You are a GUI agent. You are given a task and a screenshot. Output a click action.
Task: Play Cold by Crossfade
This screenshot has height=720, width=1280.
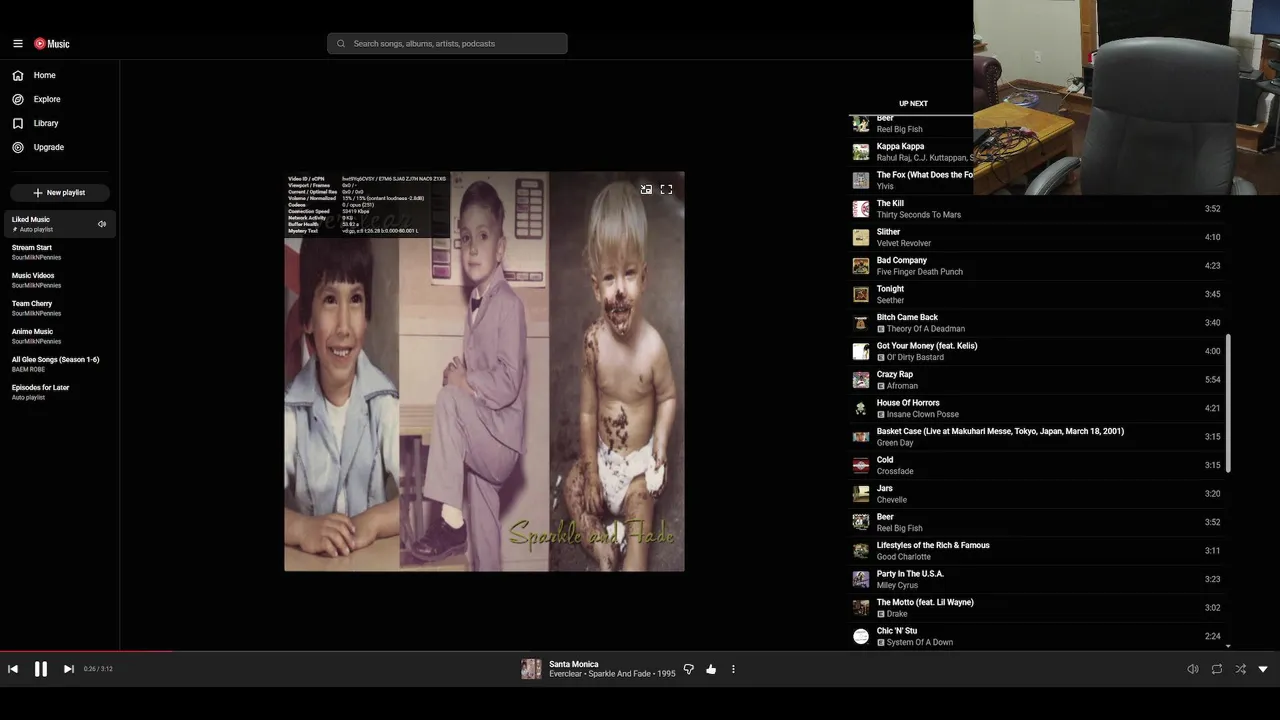(x=1036, y=465)
